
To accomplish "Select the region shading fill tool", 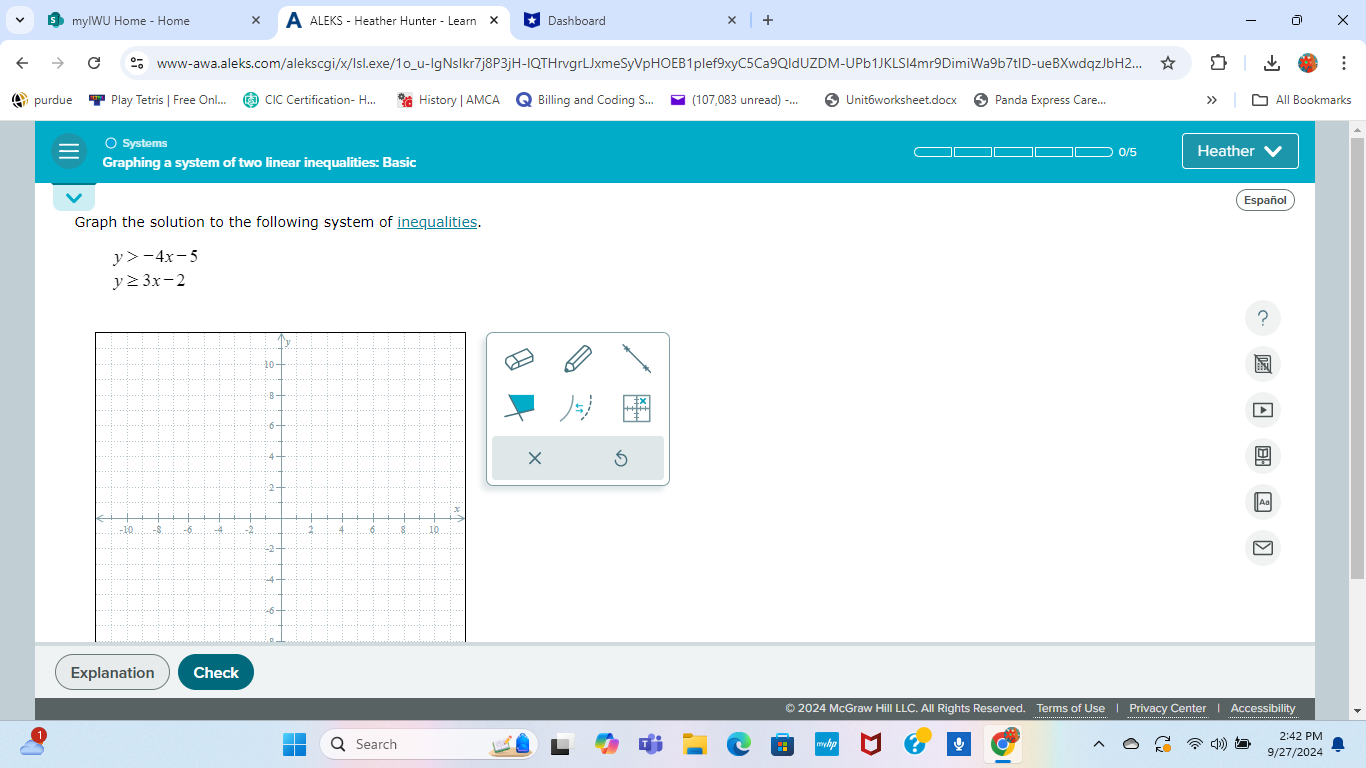I will (519, 407).
